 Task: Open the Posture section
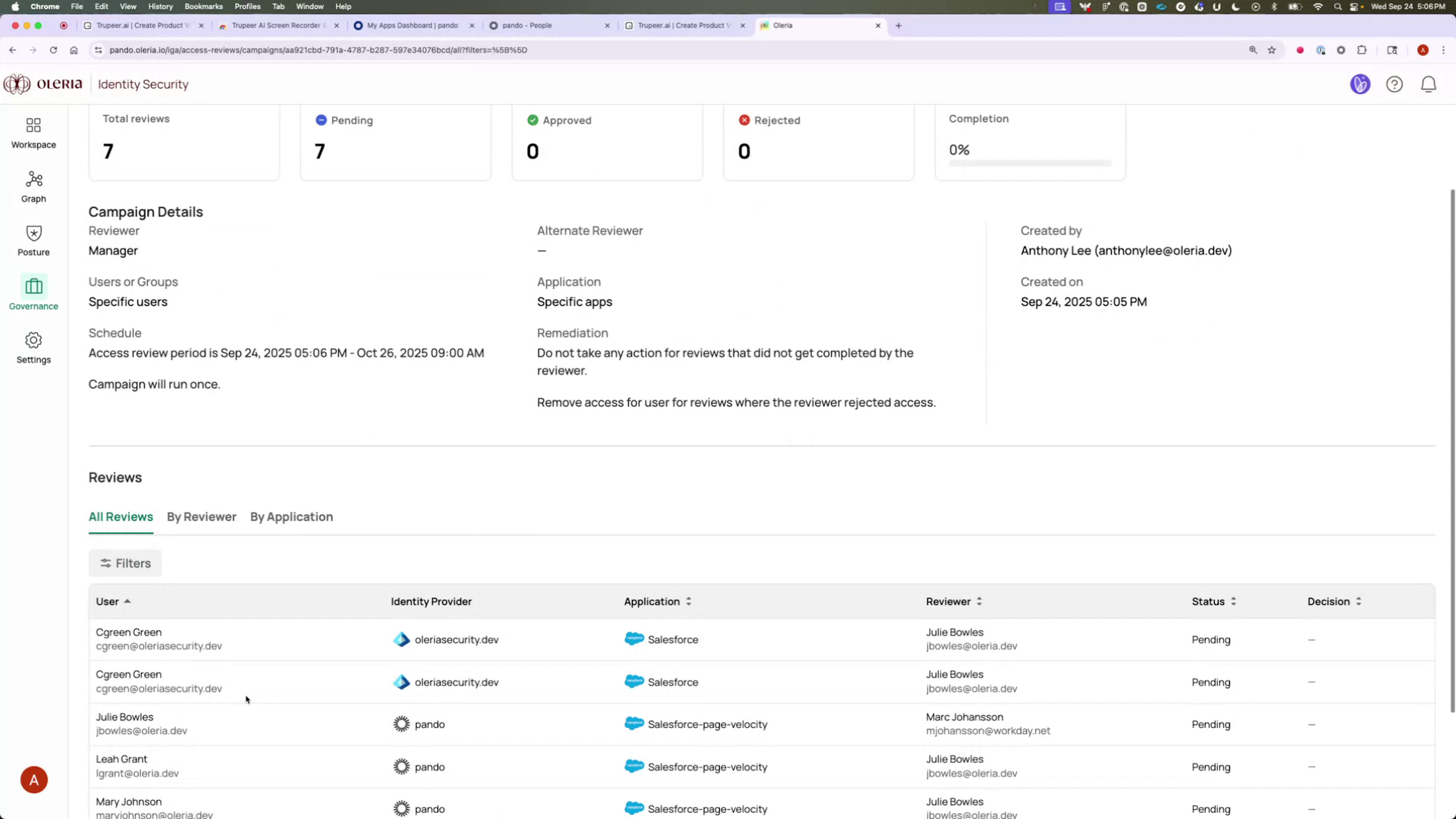click(33, 240)
